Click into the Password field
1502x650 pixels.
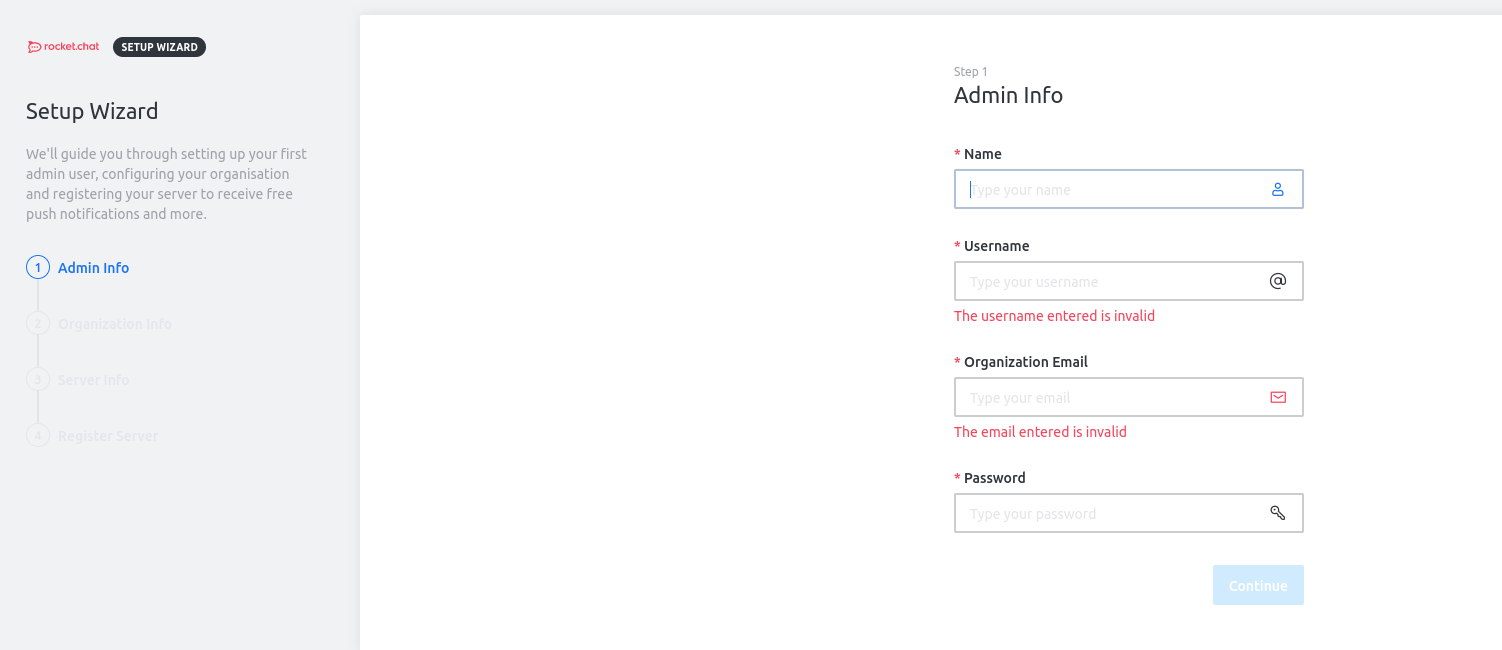coord(1110,514)
